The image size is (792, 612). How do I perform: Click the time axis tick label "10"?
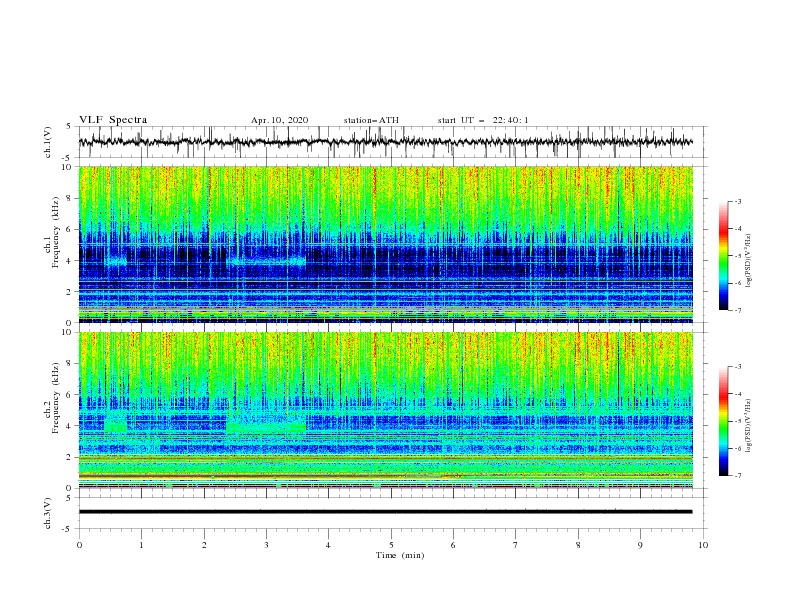pos(703,545)
